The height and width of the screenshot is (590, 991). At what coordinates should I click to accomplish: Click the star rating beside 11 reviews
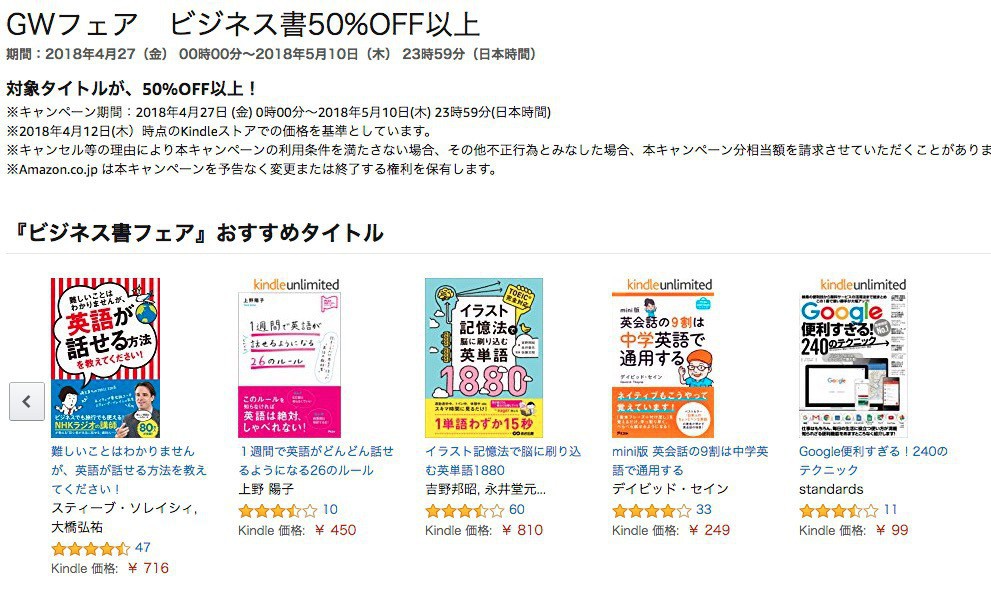pyautogui.click(x=839, y=510)
